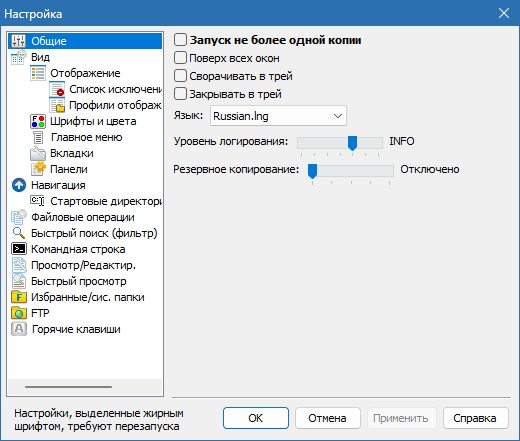This screenshot has height=441, width=520.
Task: Click the Вкладки folder icon
Action: pos(38,153)
